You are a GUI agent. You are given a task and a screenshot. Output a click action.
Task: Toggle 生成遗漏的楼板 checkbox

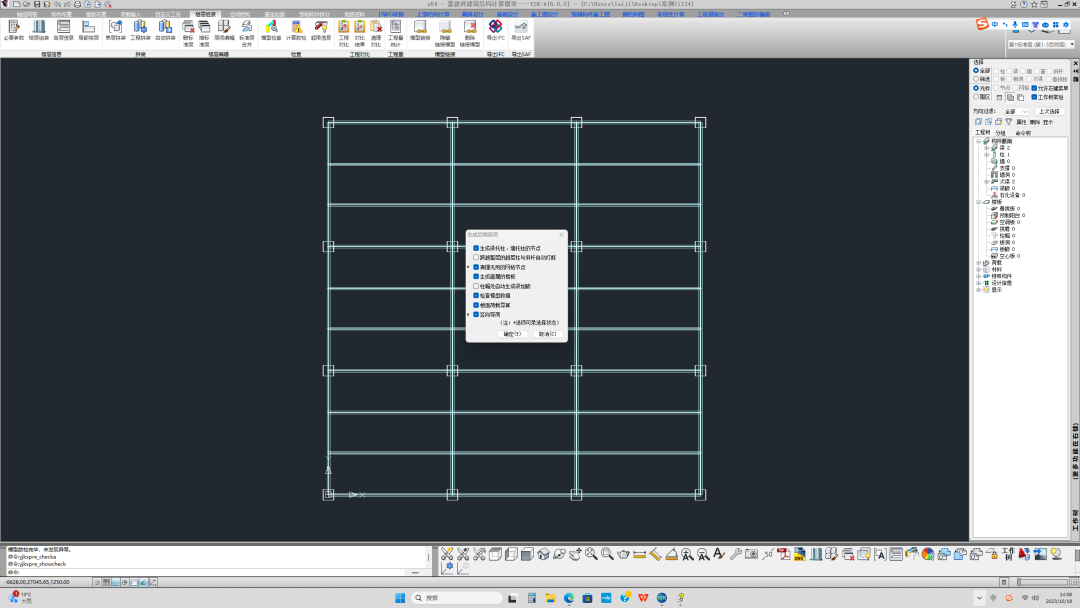coord(476,277)
